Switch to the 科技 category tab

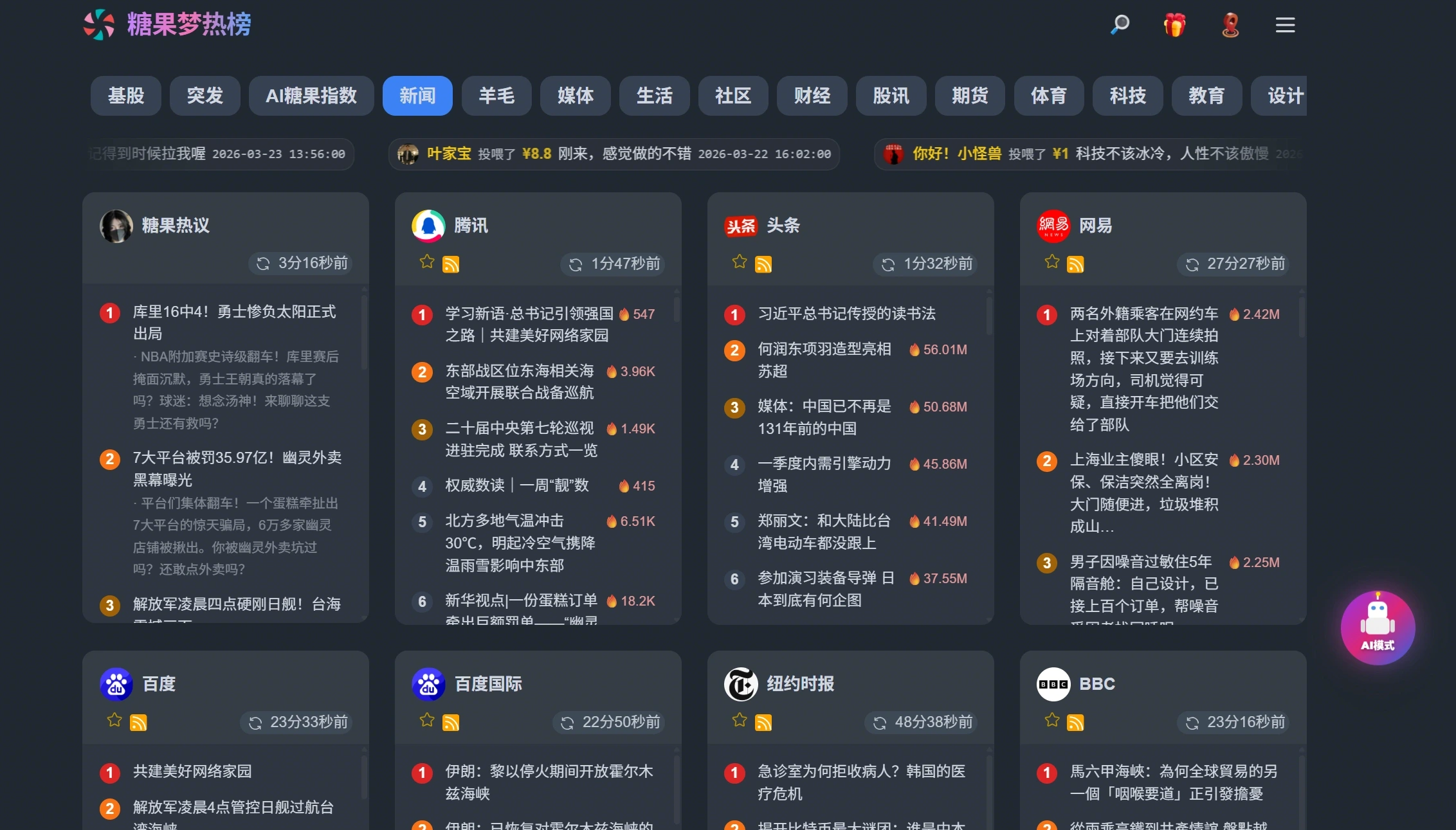coord(1127,96)
